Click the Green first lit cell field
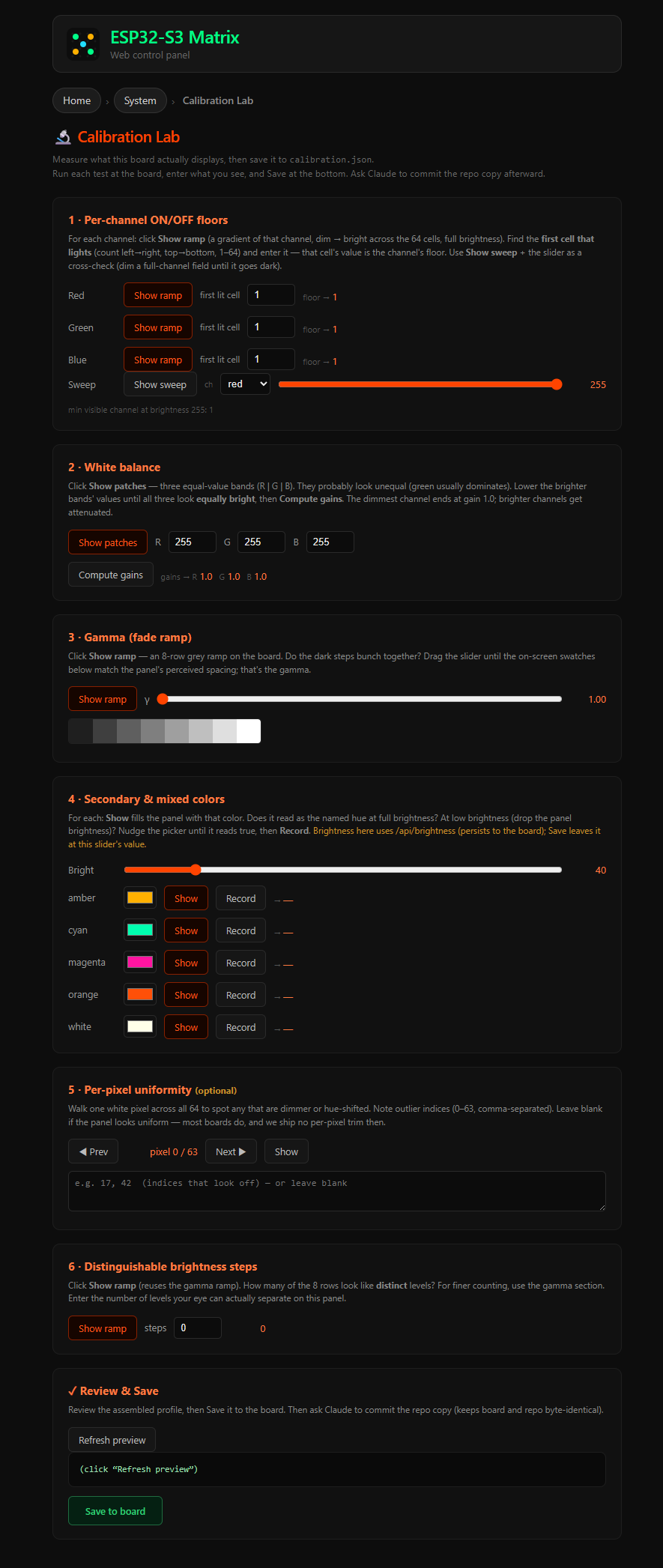Screen dimensions: 663x1568 click(271, 327)
